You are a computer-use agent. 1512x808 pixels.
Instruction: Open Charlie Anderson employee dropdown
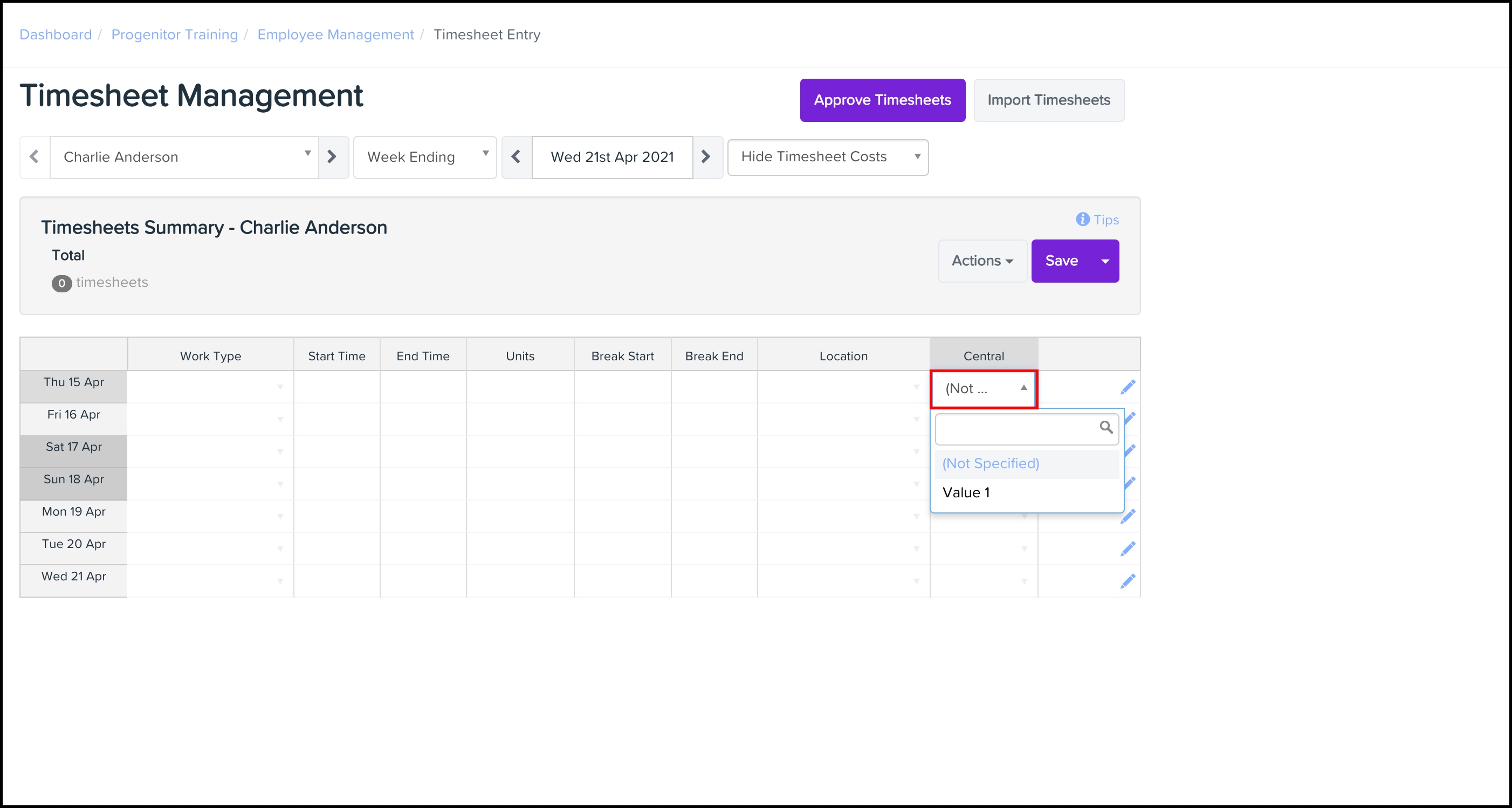184,157
